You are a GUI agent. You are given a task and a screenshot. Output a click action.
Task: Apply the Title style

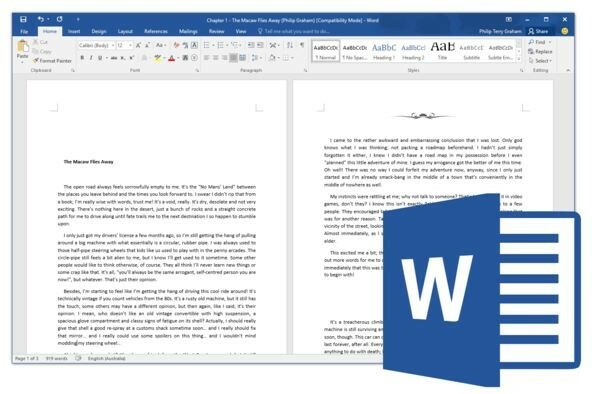[442, 51]
